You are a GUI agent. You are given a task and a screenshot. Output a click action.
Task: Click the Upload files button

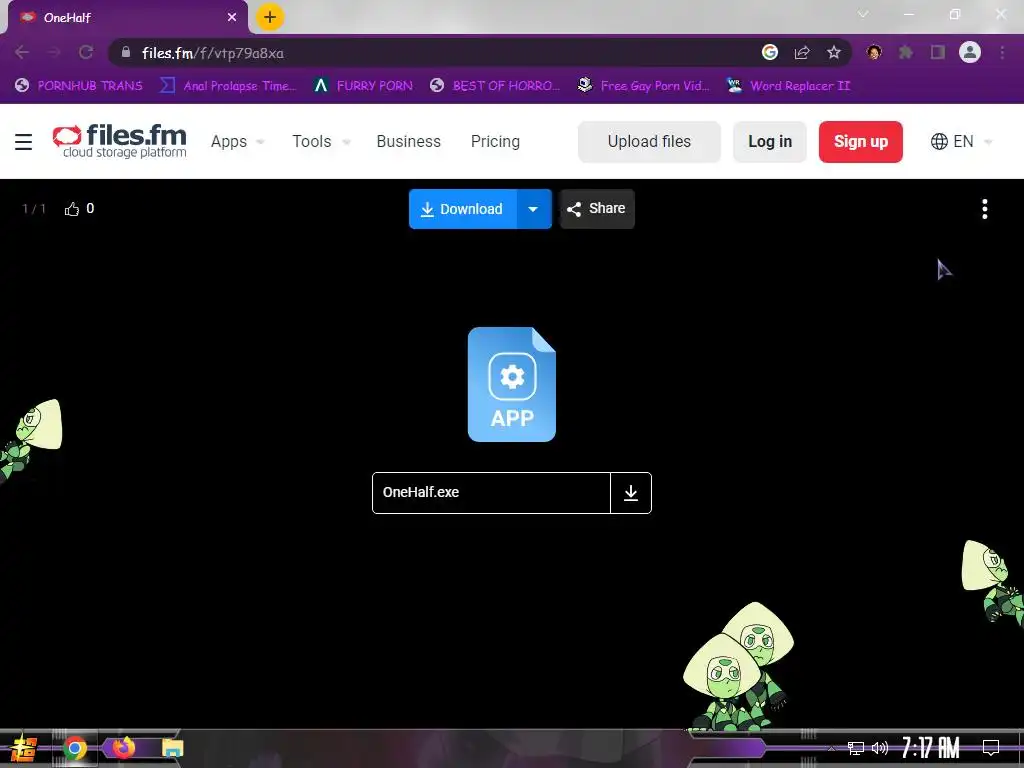click(649, 142)
